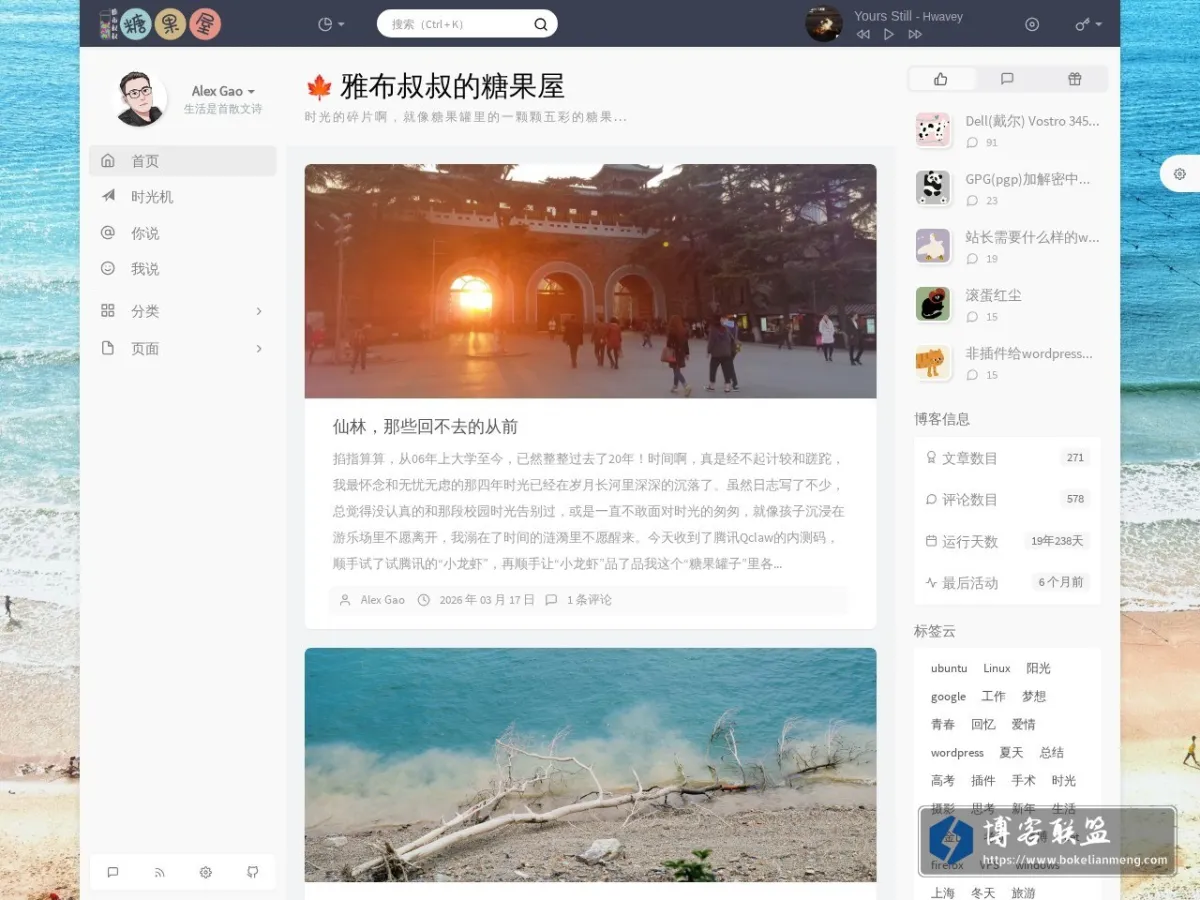The image size is (1200, 900).
Task: Click the grid icon beside 分类
Action: point(108,310)
